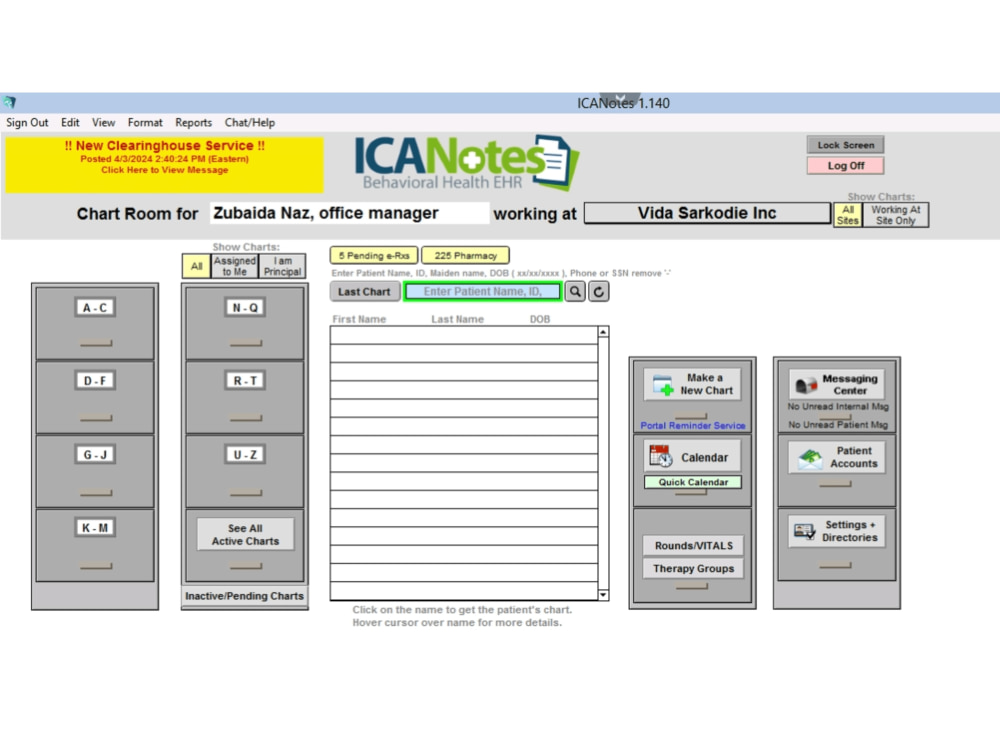Open Patient Accounts
The height and width of the screenshot is (750, 1000).
click(837, 457)
